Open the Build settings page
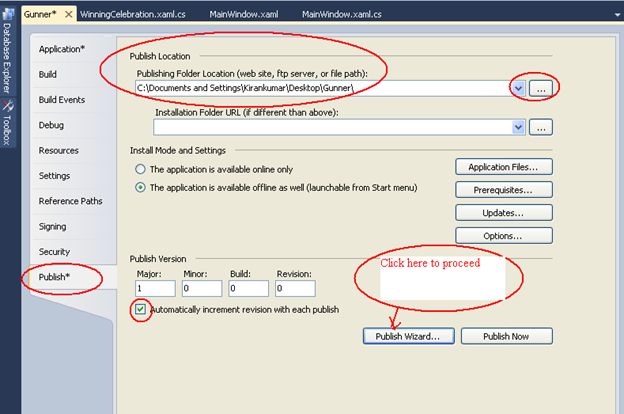 [x=48, y=74]
